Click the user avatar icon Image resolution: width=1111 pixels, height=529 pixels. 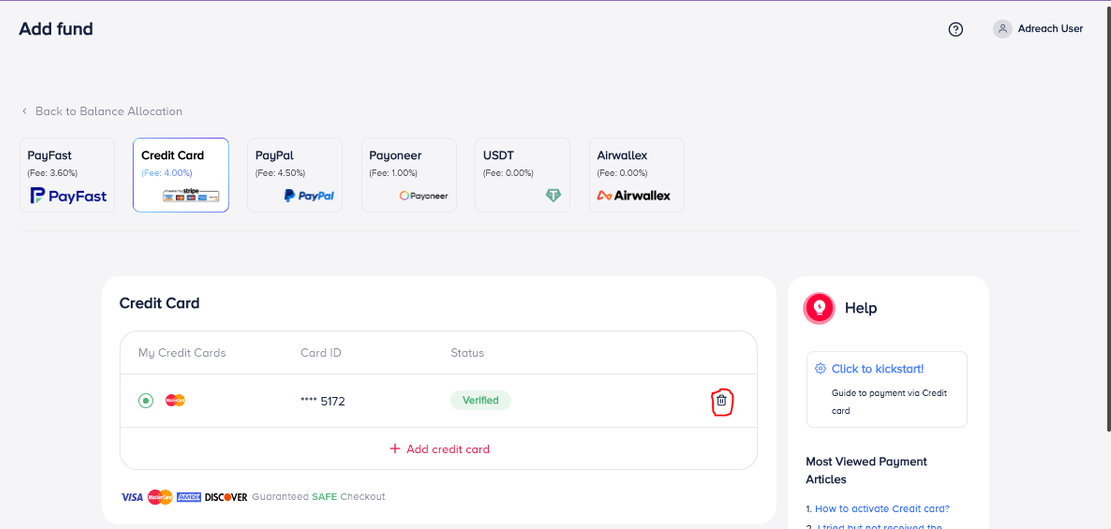(x=1002, y=29)
